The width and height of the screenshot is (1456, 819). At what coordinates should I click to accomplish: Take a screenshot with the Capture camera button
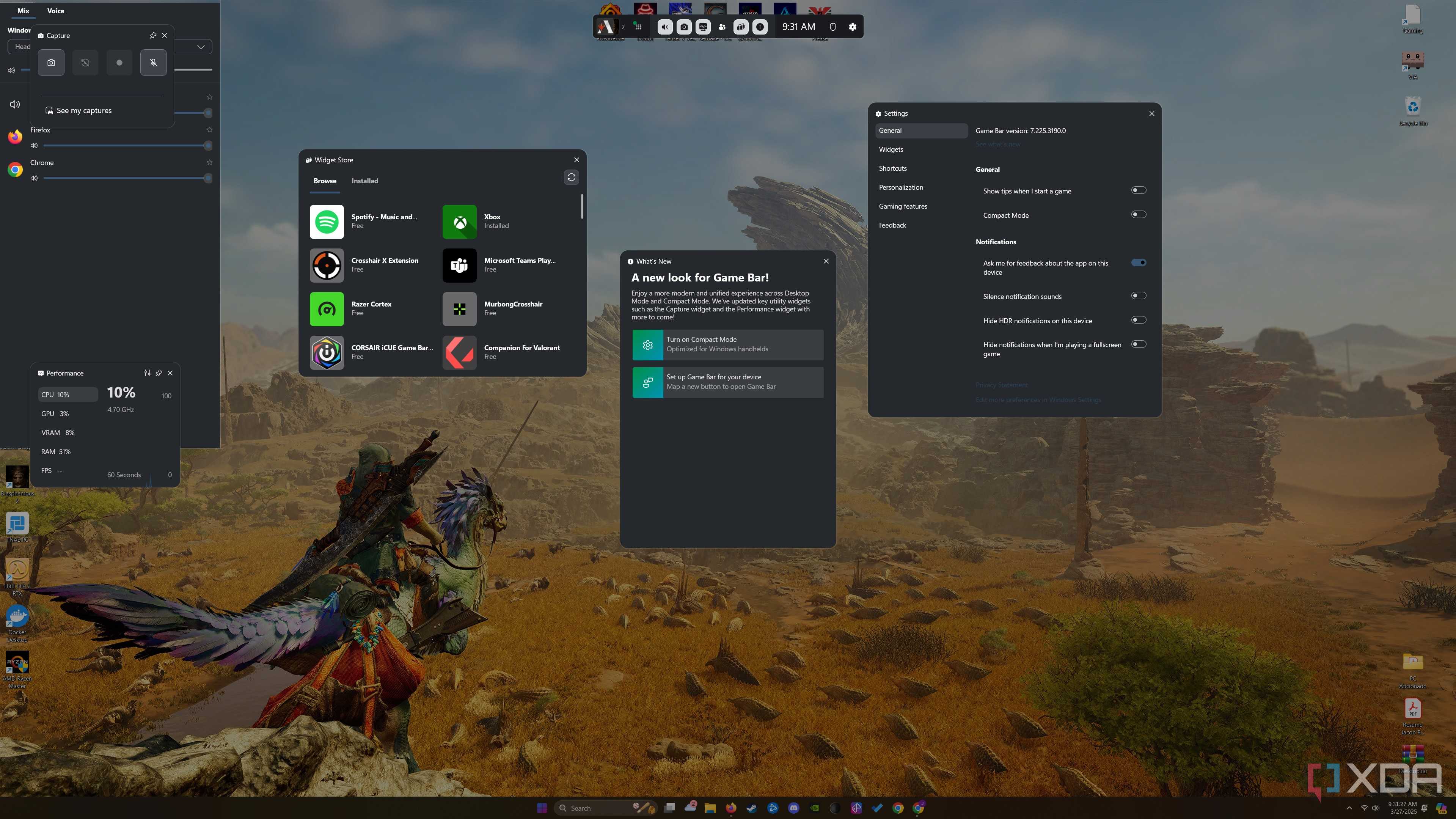(x=51, y=62)
